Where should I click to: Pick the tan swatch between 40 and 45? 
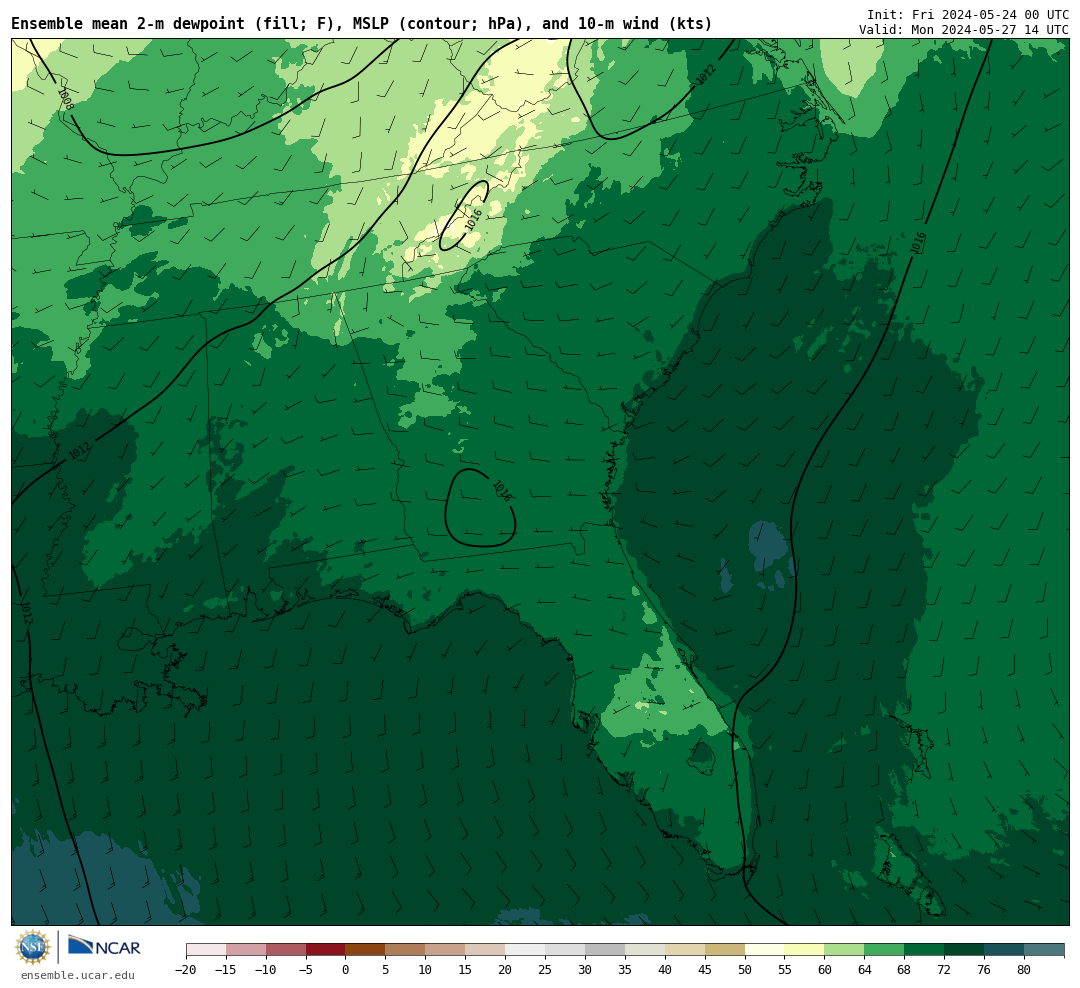click(x=685, y=950)
